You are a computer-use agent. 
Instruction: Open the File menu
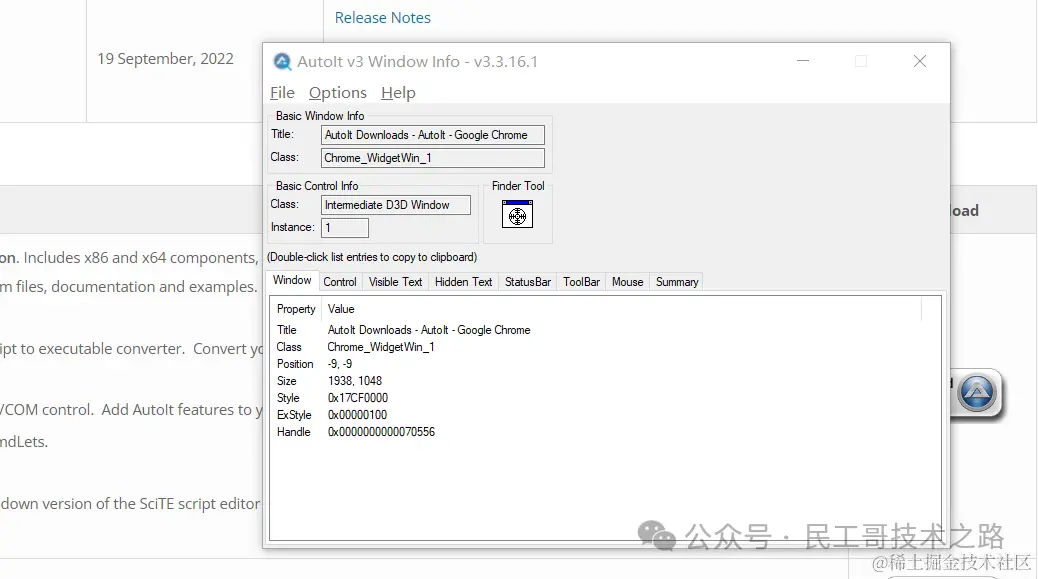[x=282, y=93]
